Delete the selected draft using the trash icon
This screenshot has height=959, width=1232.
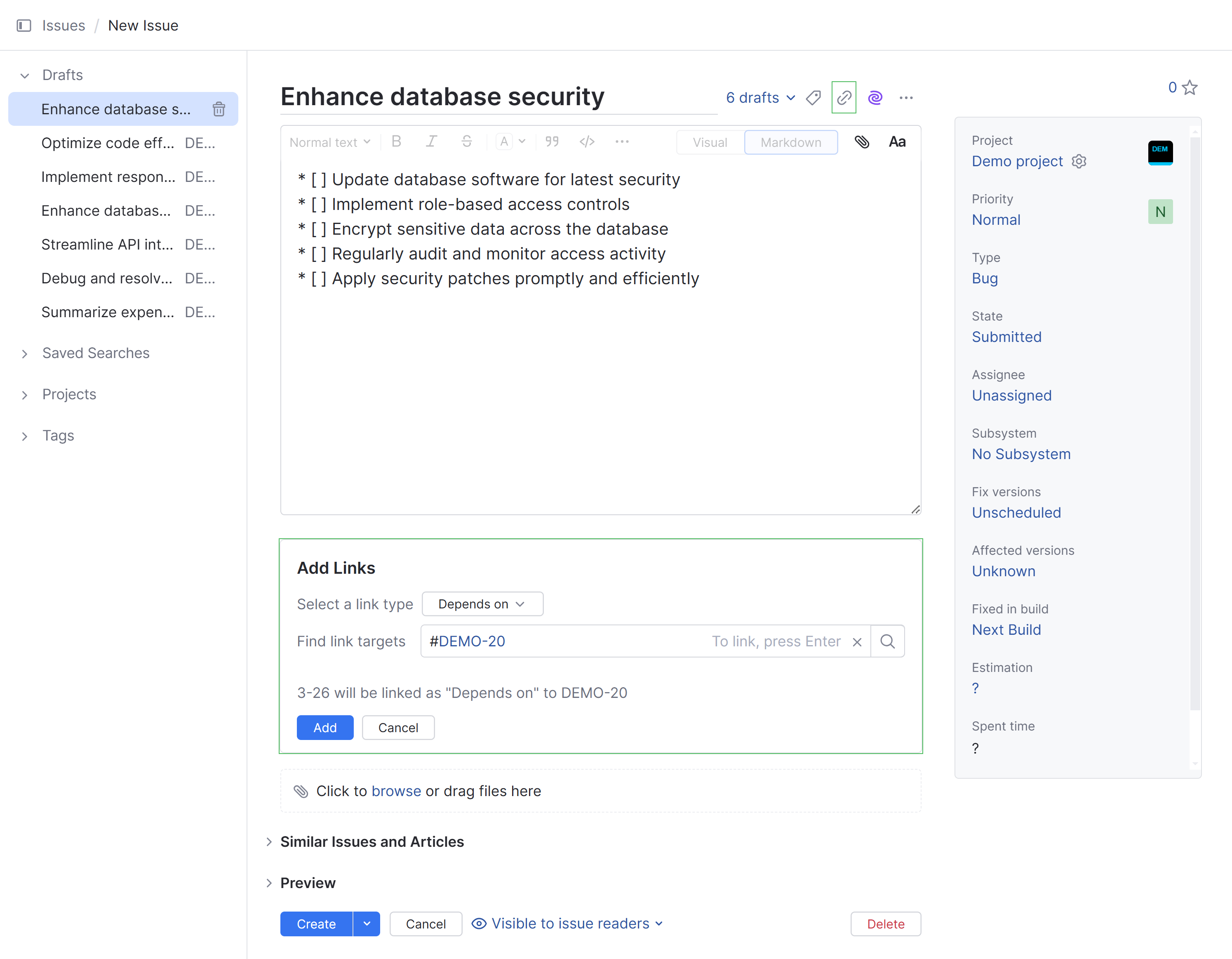coord(218,109)
